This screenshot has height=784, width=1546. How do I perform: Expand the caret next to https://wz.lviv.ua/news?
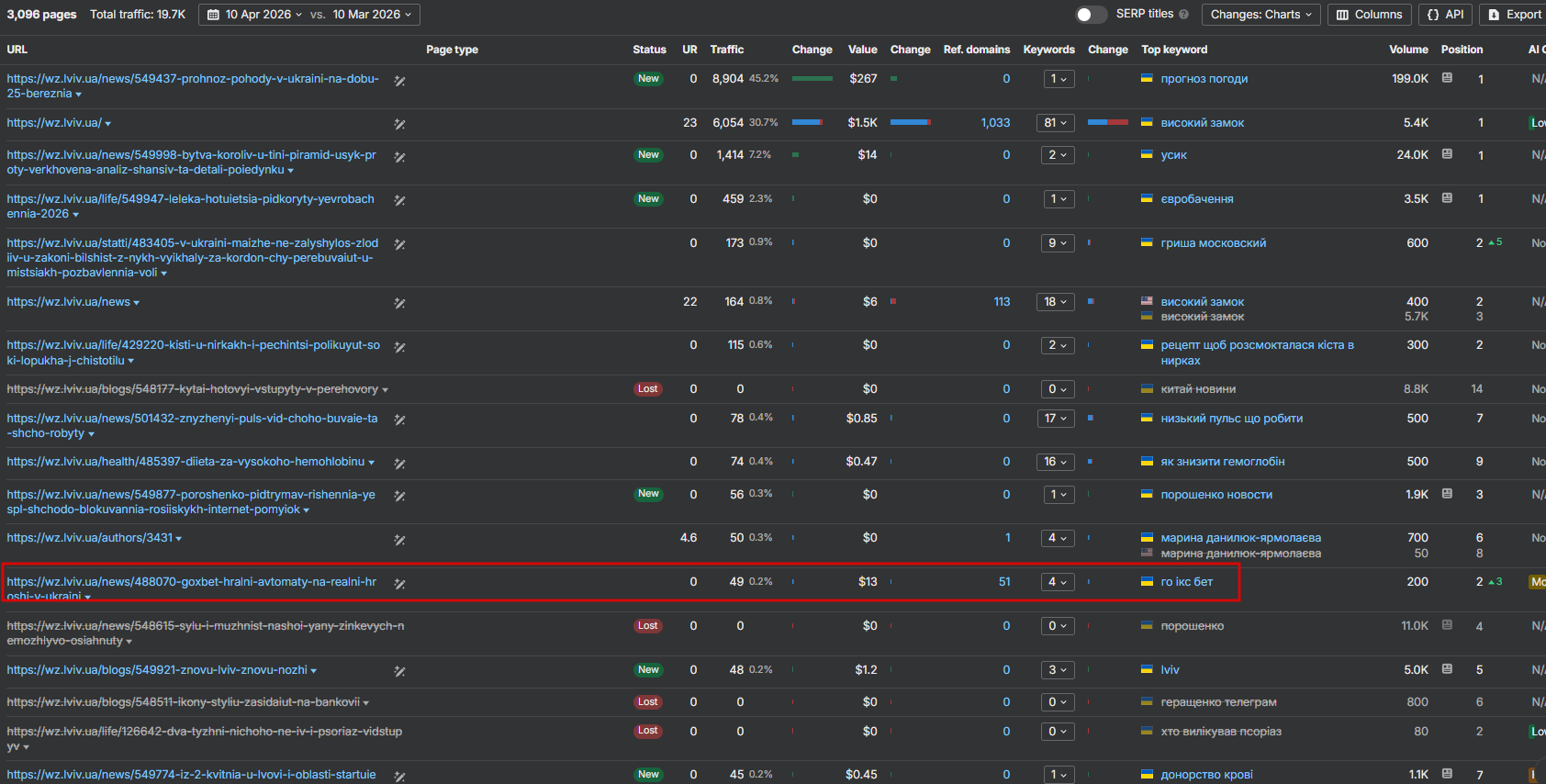[137, 303]
